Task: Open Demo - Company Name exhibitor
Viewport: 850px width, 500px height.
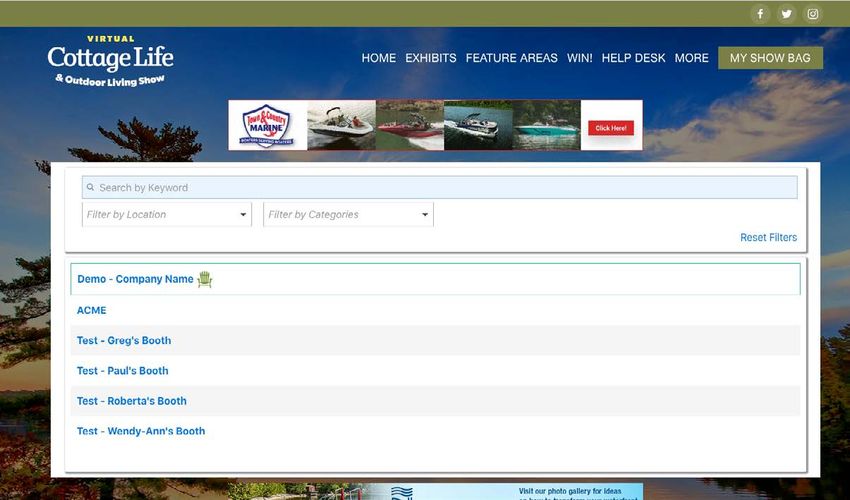Action: (x=135, y=279)
